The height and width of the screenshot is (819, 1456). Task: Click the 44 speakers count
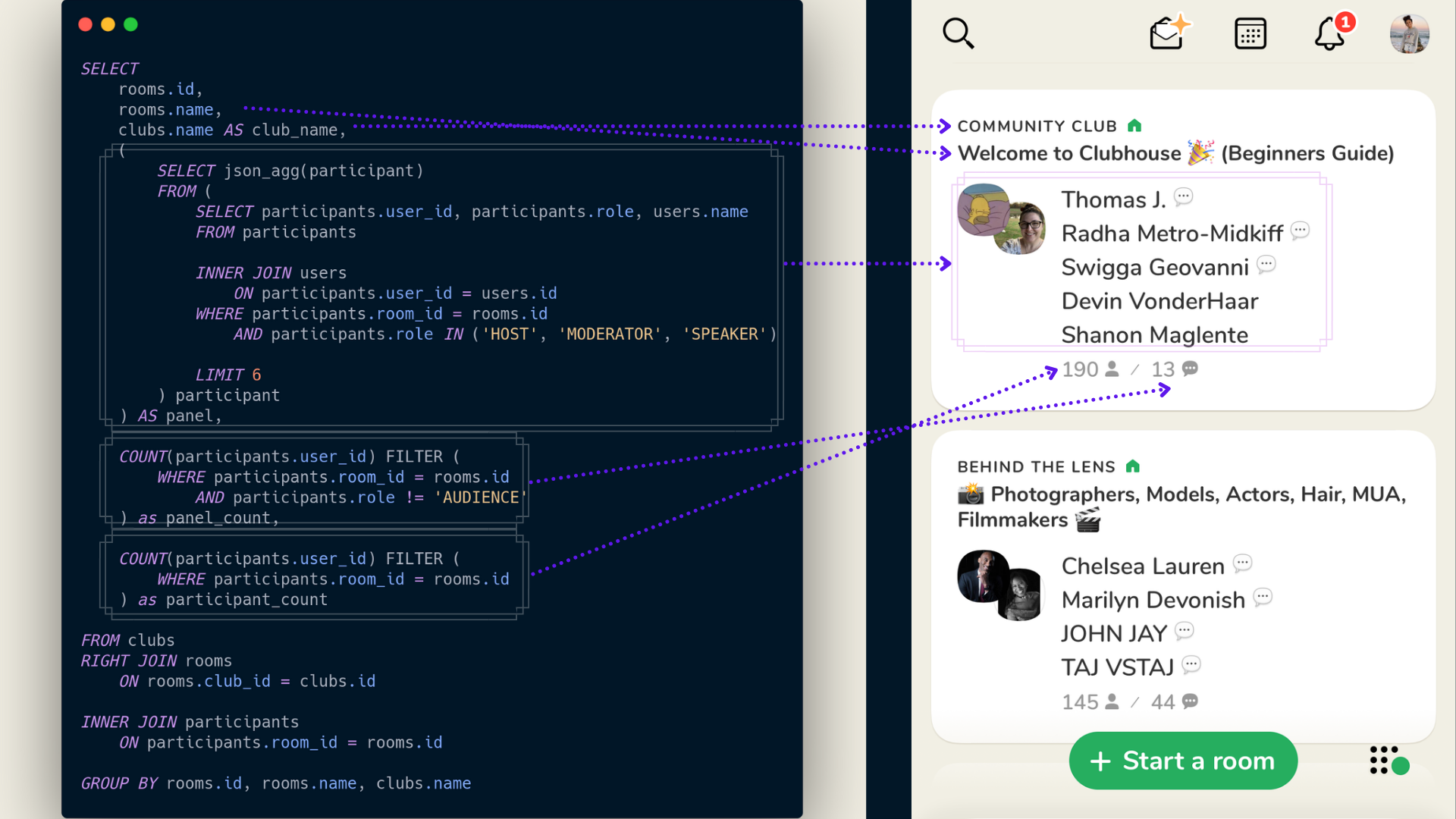click(1163, 702)
